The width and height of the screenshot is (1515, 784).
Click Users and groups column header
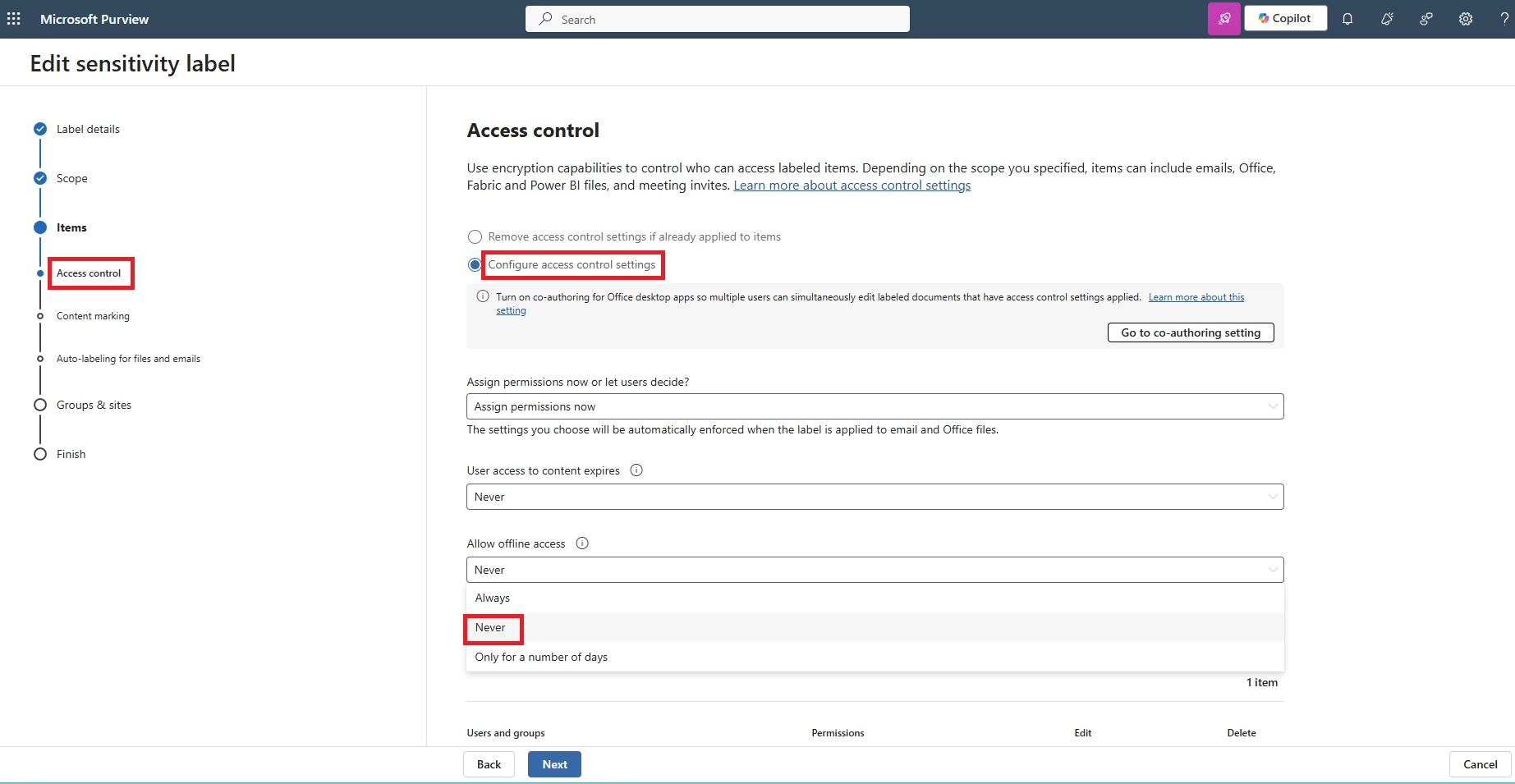506,733
